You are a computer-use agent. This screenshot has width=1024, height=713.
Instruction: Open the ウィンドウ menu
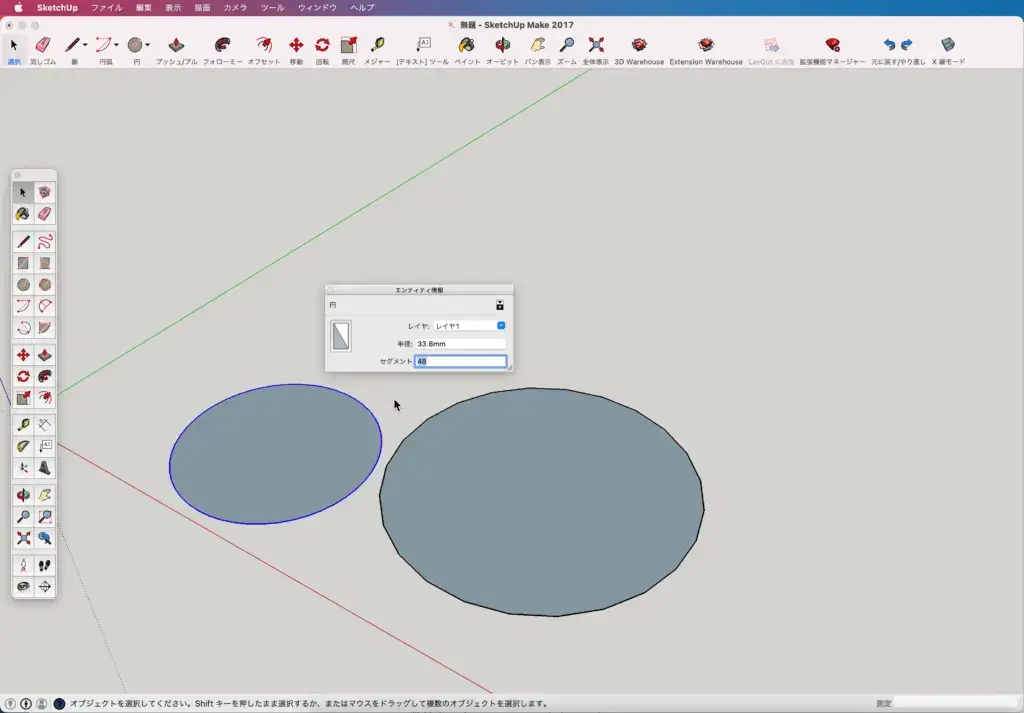coord(317,8)
